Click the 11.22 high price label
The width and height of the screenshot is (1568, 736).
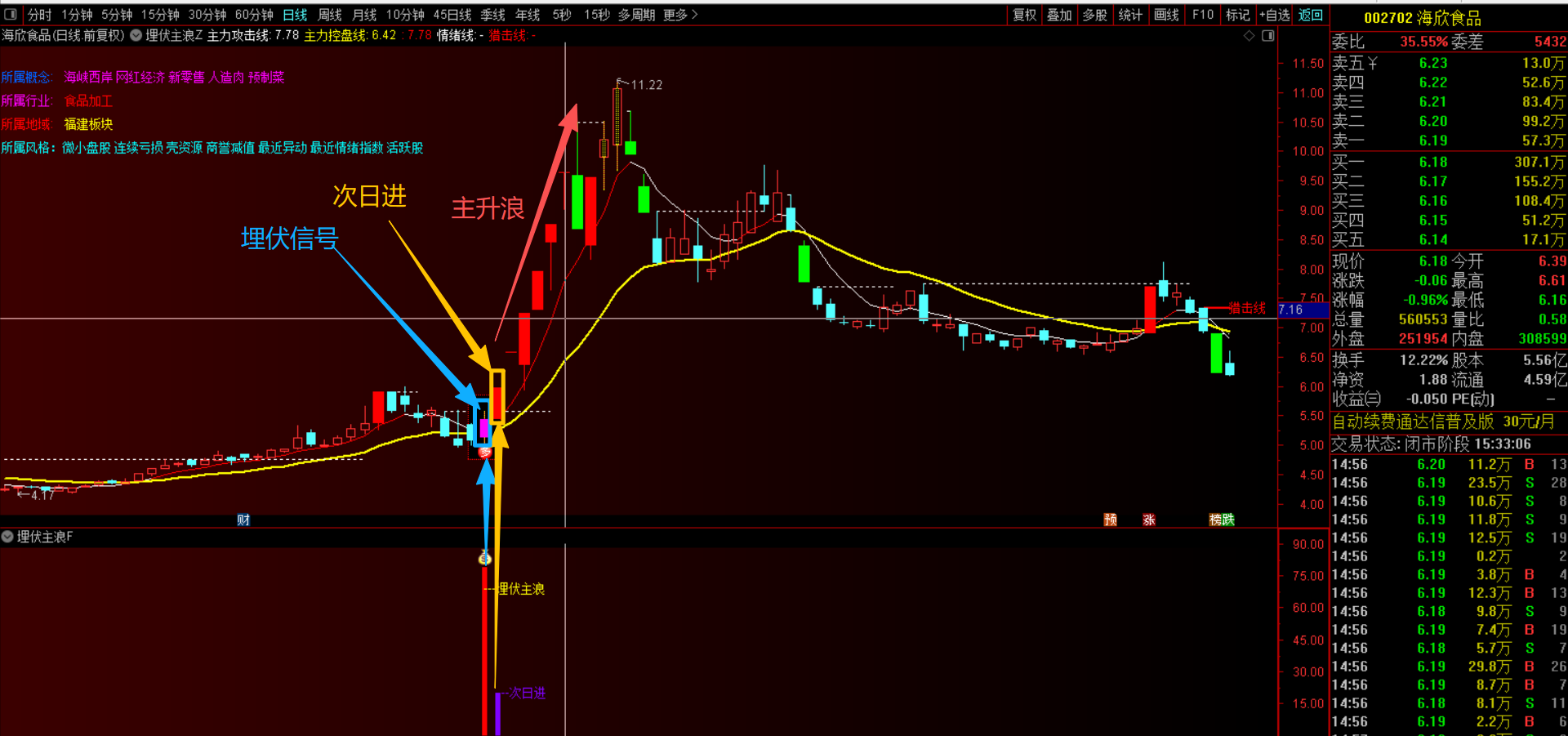[646, 85]
